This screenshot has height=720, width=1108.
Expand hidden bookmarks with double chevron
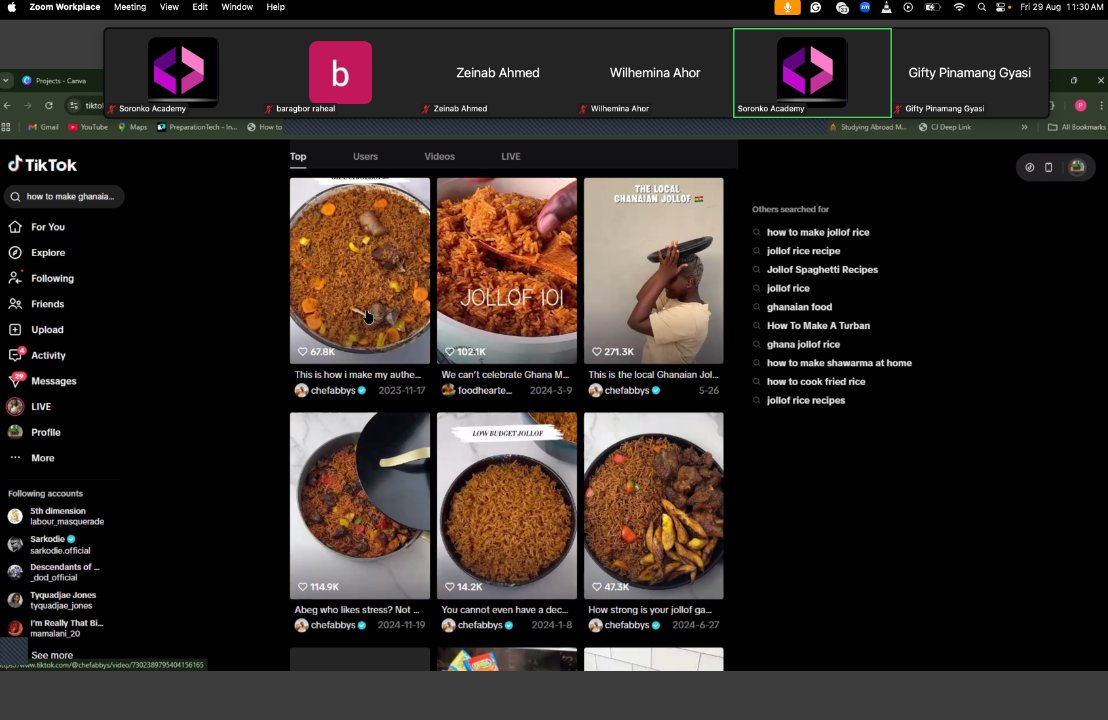pyautogui.click(x=1025, y=127)
